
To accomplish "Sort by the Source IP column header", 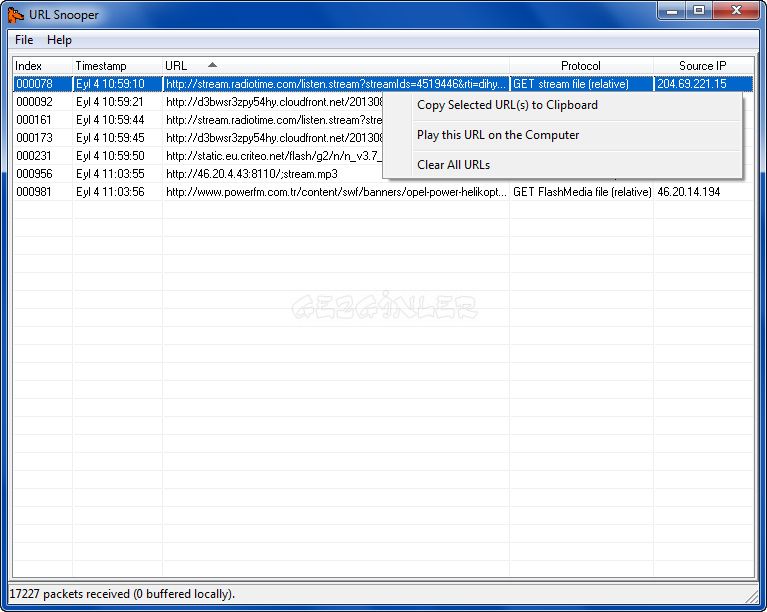I will pyautogui.click(x=703, y=66).
